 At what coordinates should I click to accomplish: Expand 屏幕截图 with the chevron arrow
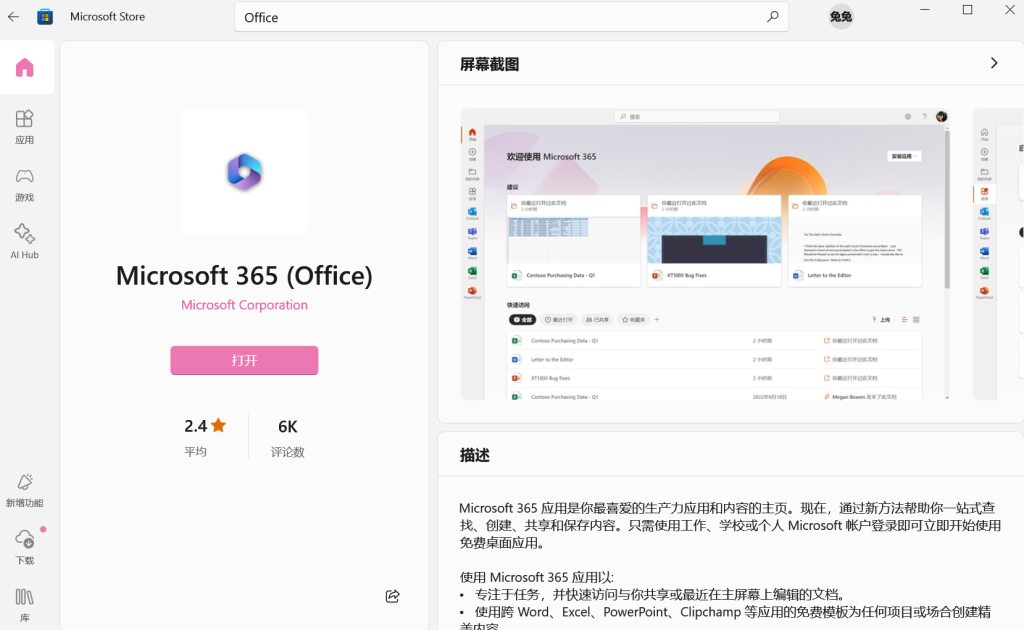994,63
